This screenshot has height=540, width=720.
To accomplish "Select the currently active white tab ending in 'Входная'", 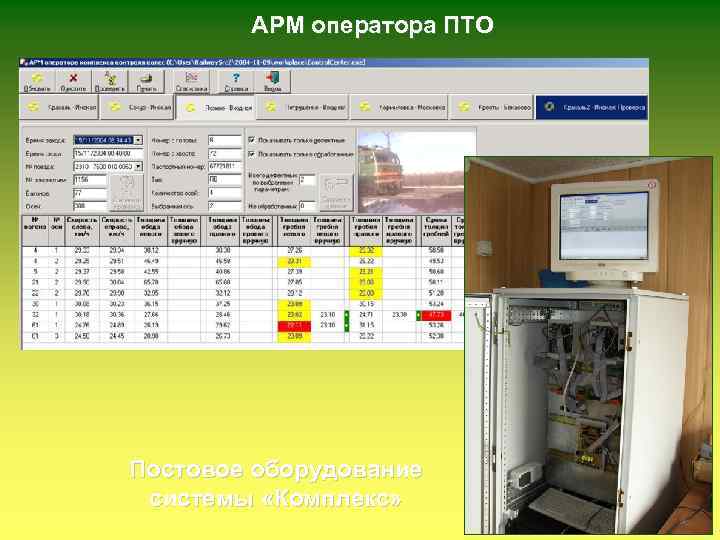I will pyautogui.click(x=215, y=107).
